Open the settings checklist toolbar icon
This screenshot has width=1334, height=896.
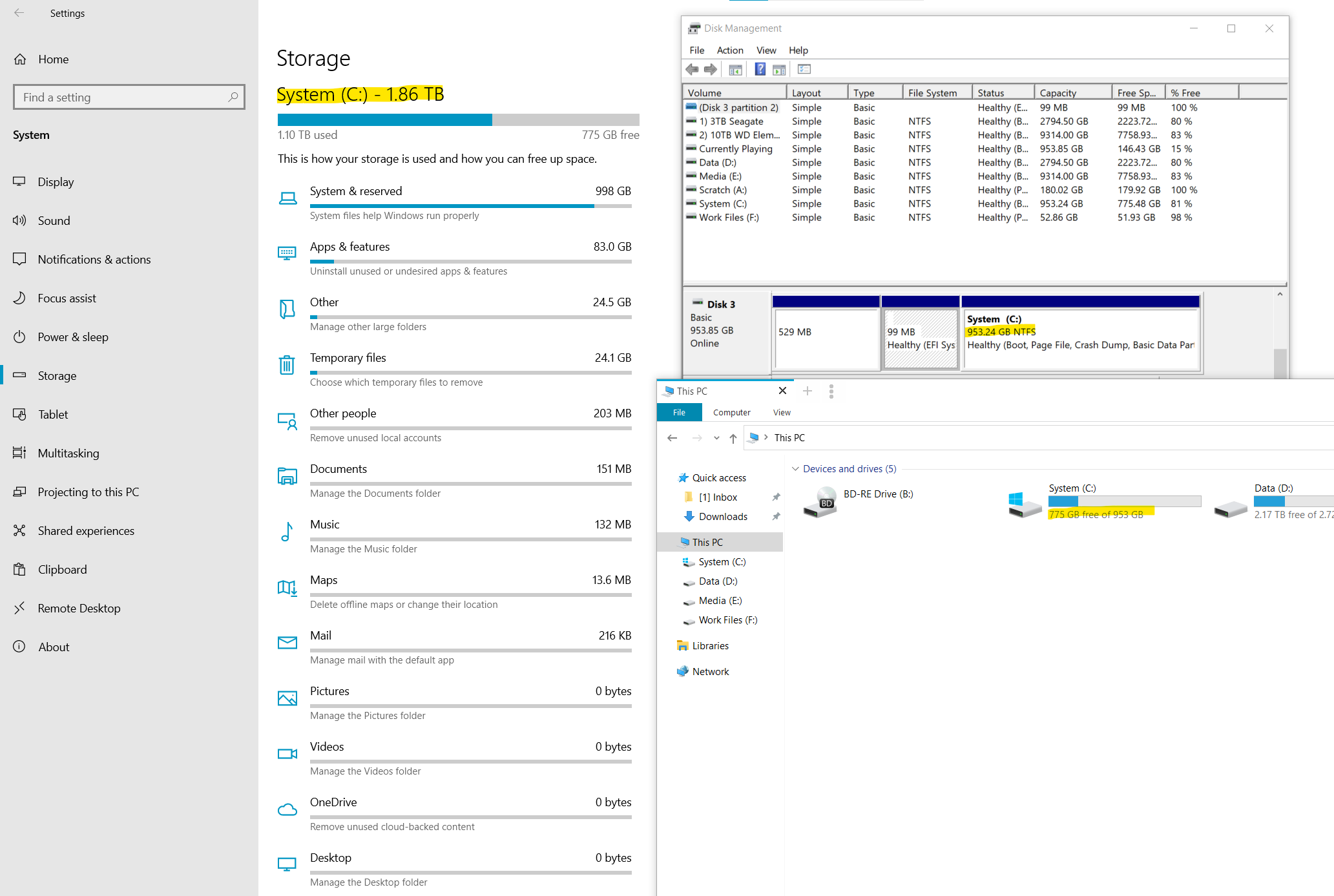point(804,69)
